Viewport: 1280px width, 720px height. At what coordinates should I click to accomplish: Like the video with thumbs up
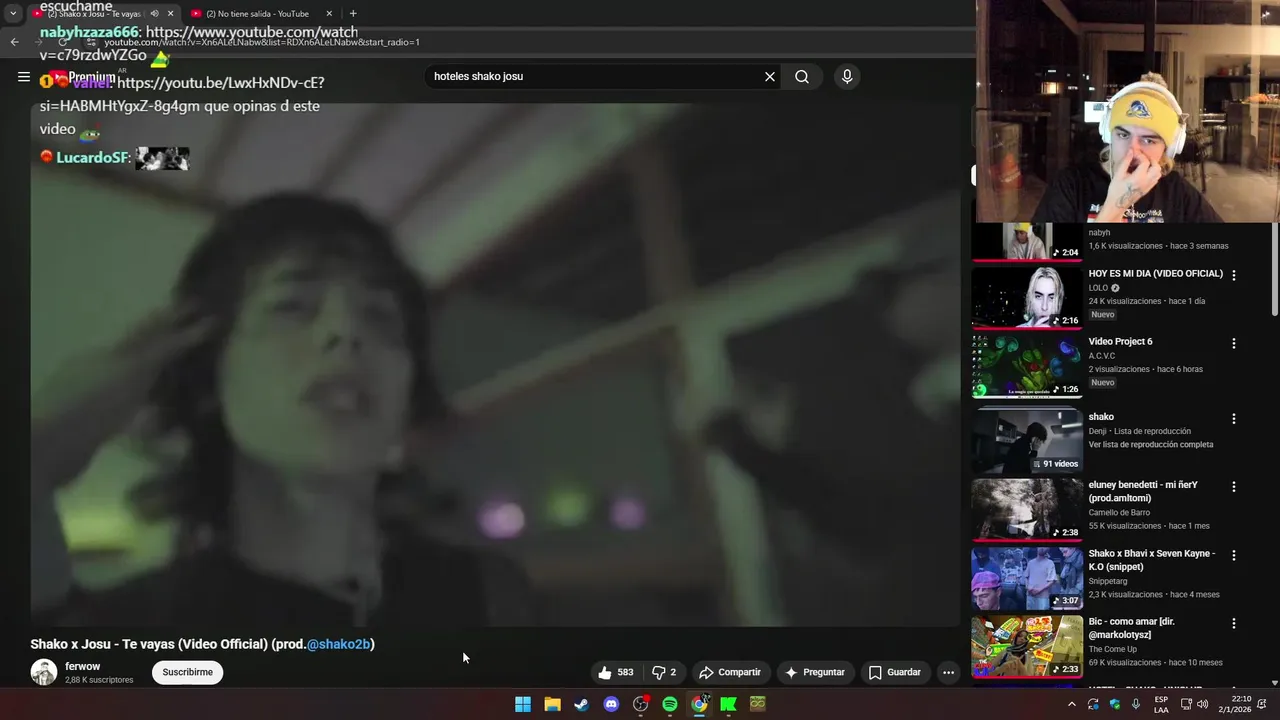click(x=616, y=672)
